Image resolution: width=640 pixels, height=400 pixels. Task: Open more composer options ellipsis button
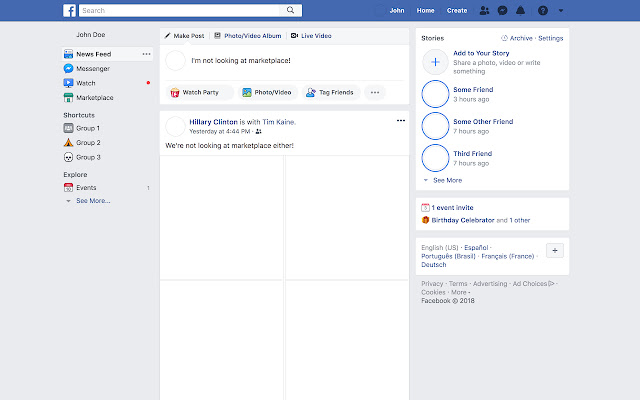point(375,92)
